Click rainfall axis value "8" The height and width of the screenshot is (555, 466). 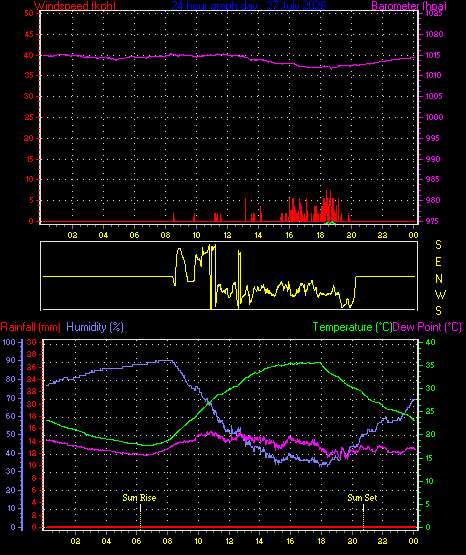[x=34, y=478]
